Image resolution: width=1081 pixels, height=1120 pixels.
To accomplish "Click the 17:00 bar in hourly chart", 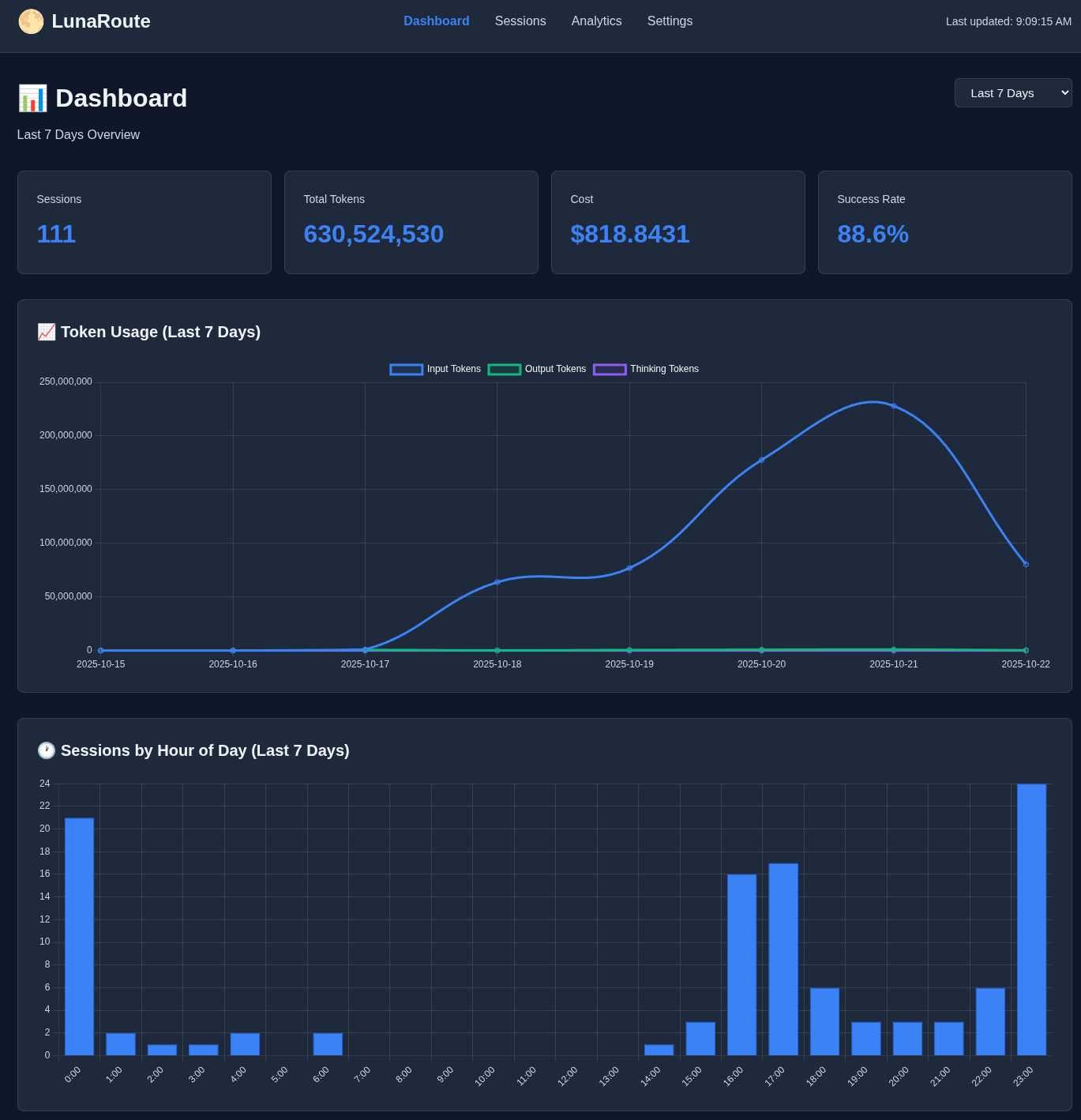I will [x=783, y=959].
